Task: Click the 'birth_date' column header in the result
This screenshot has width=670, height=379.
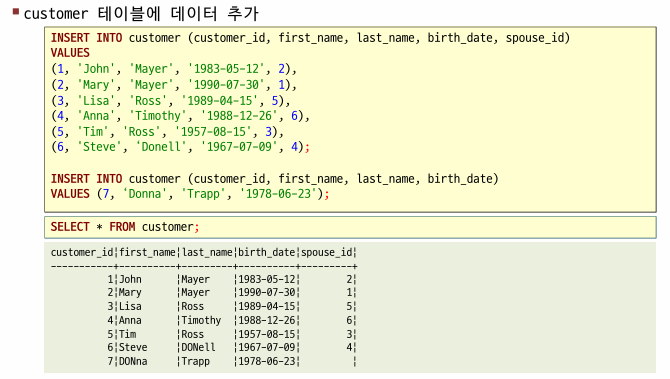Action: pyautogui.click(x=267, y=253)
